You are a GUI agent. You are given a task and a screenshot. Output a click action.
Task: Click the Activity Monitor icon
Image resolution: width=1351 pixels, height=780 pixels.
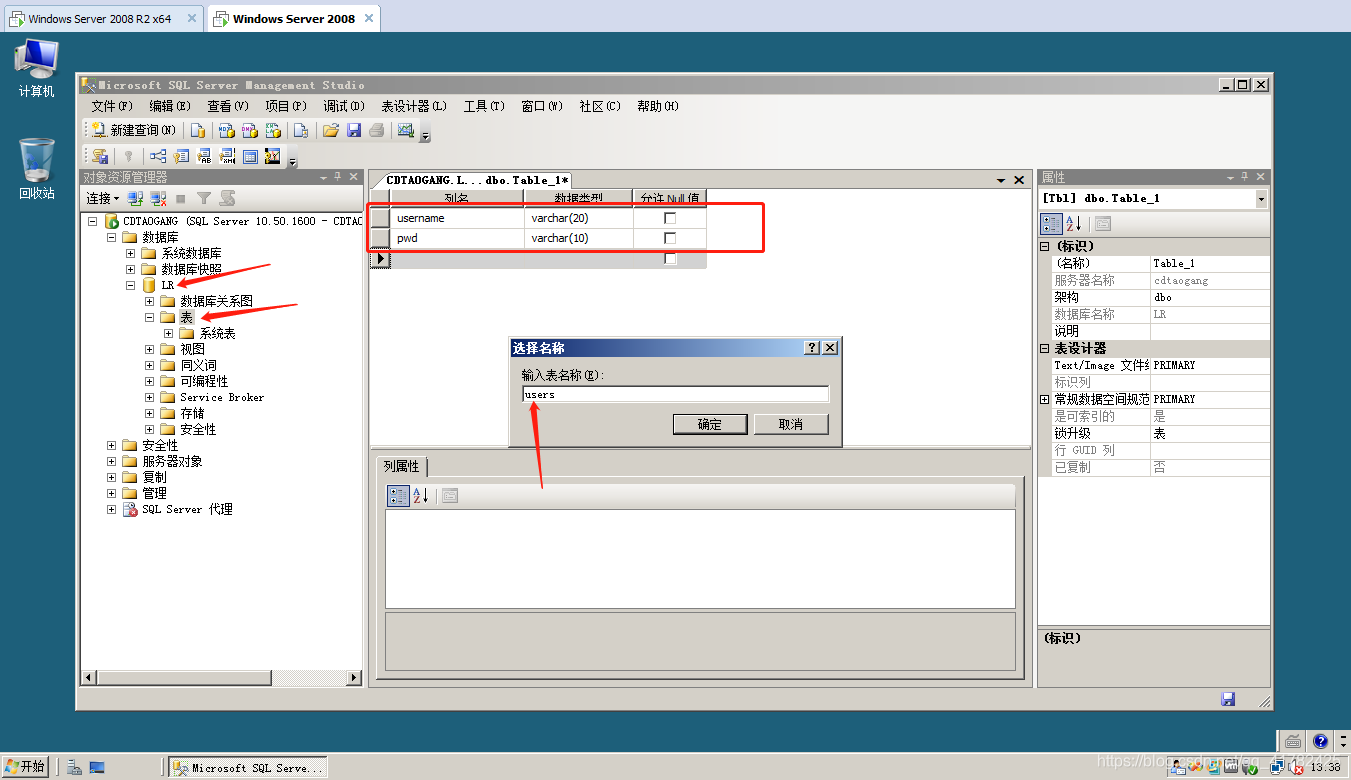click(x=405, y=130)
